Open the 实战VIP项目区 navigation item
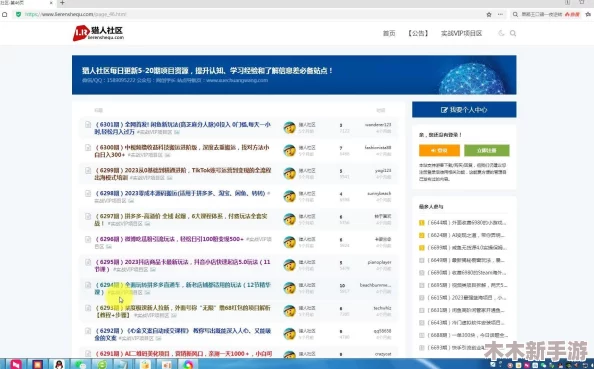Image resolution: width=594 pixels, height=369 pixels. pyautogui.click(x=461, y=33)
